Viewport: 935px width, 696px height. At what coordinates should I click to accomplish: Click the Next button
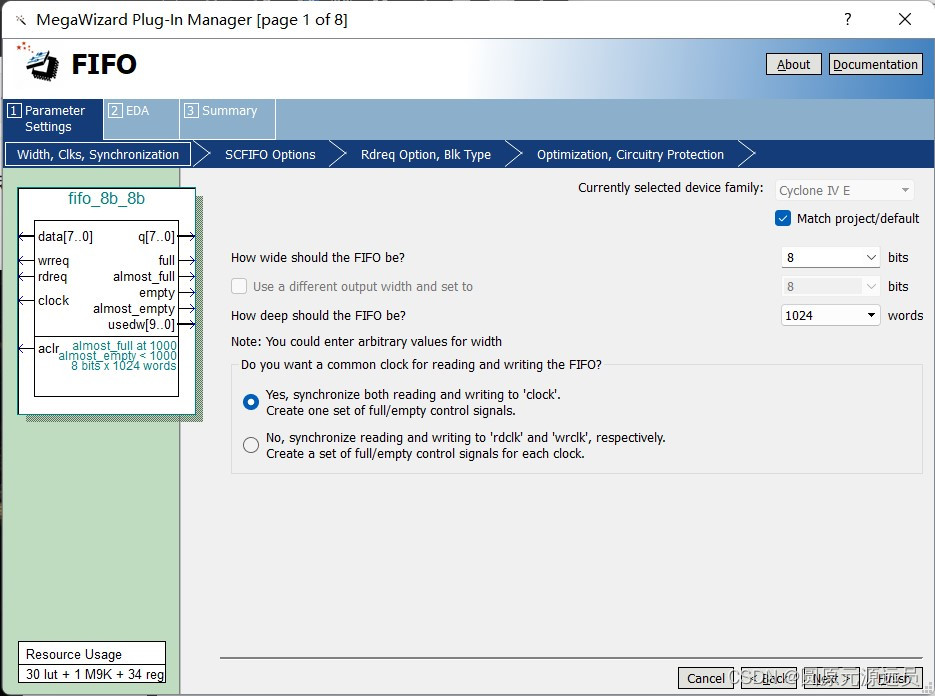[x=831, y=678]
